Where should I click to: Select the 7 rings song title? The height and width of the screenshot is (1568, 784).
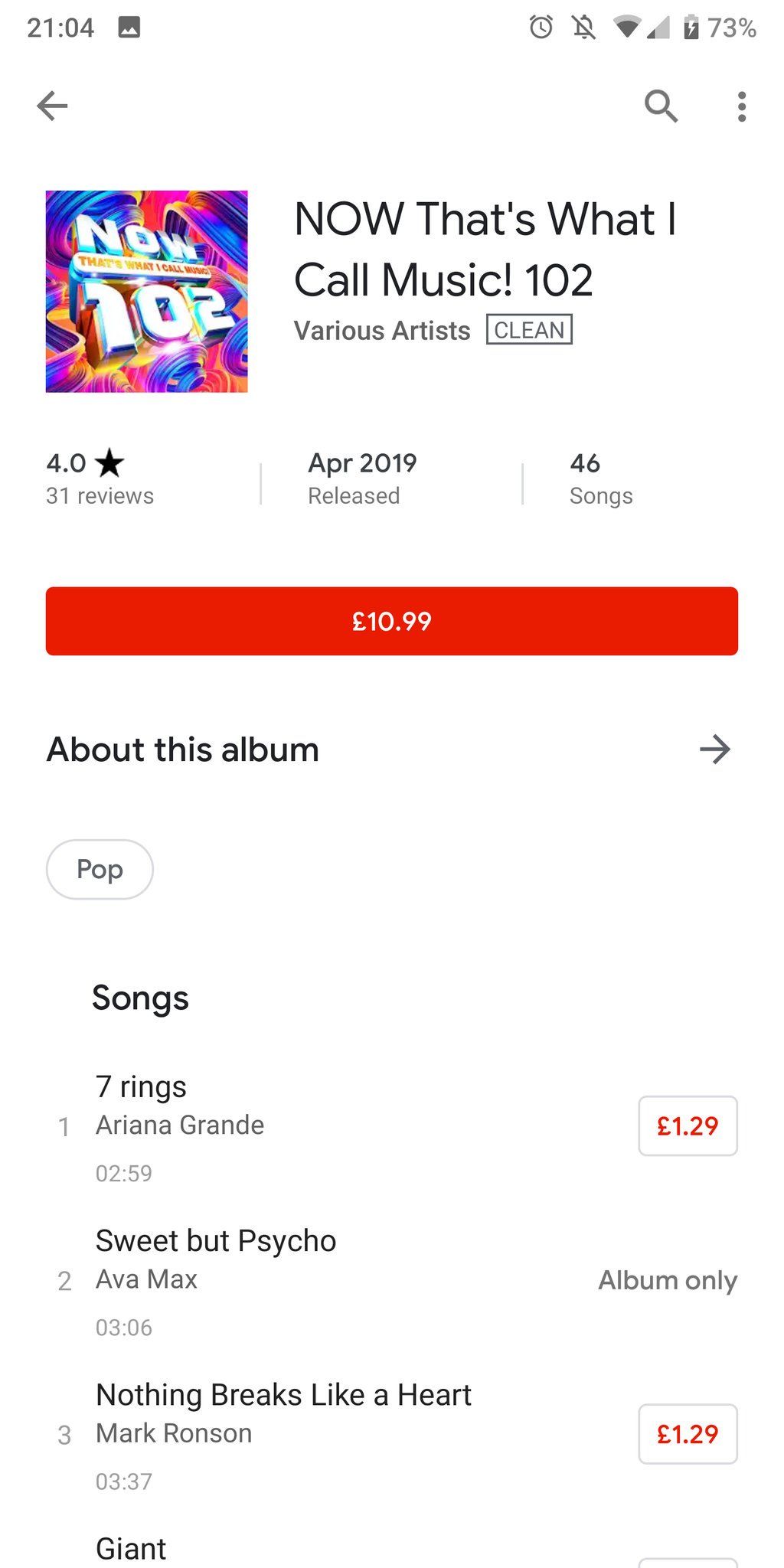pyautogui.click(x=141, y=1086)
